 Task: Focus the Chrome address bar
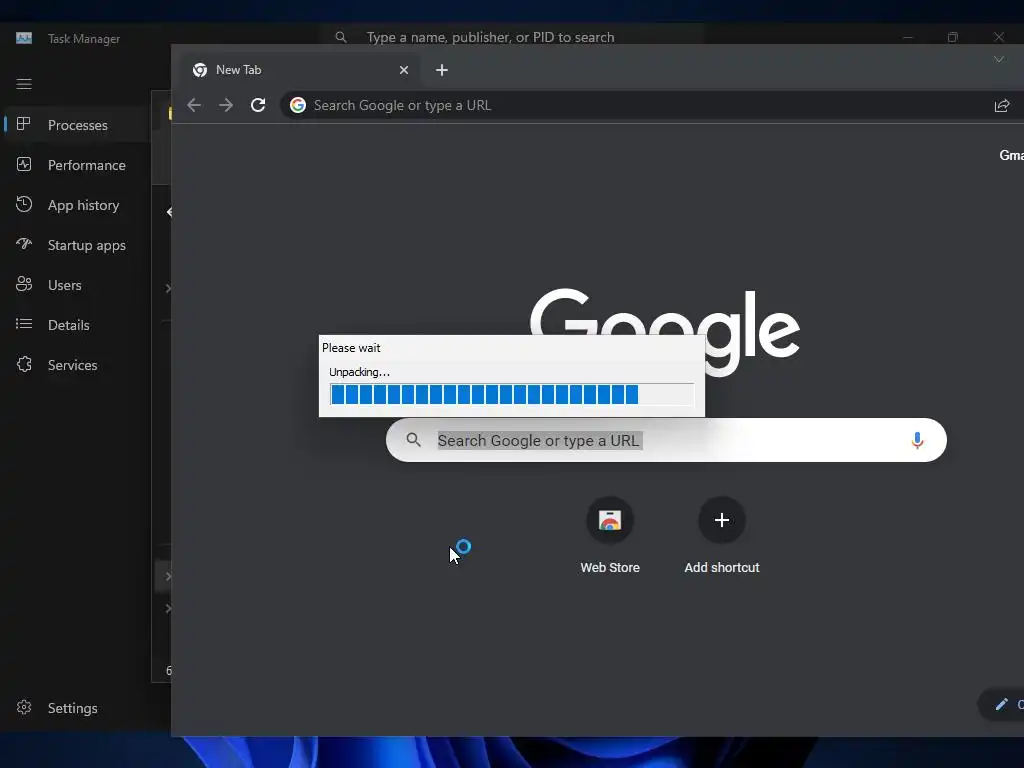(x=650, y=105)
